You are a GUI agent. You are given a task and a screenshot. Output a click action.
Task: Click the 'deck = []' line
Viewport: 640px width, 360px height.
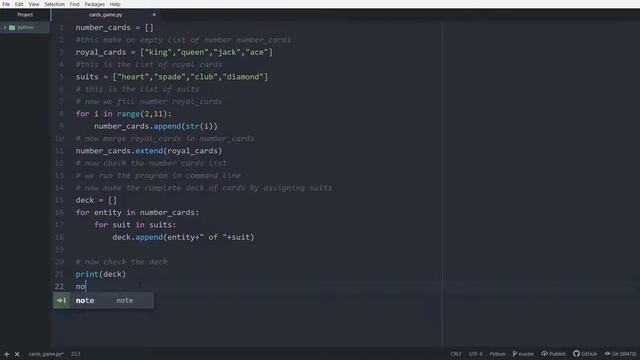pos(96,200)
